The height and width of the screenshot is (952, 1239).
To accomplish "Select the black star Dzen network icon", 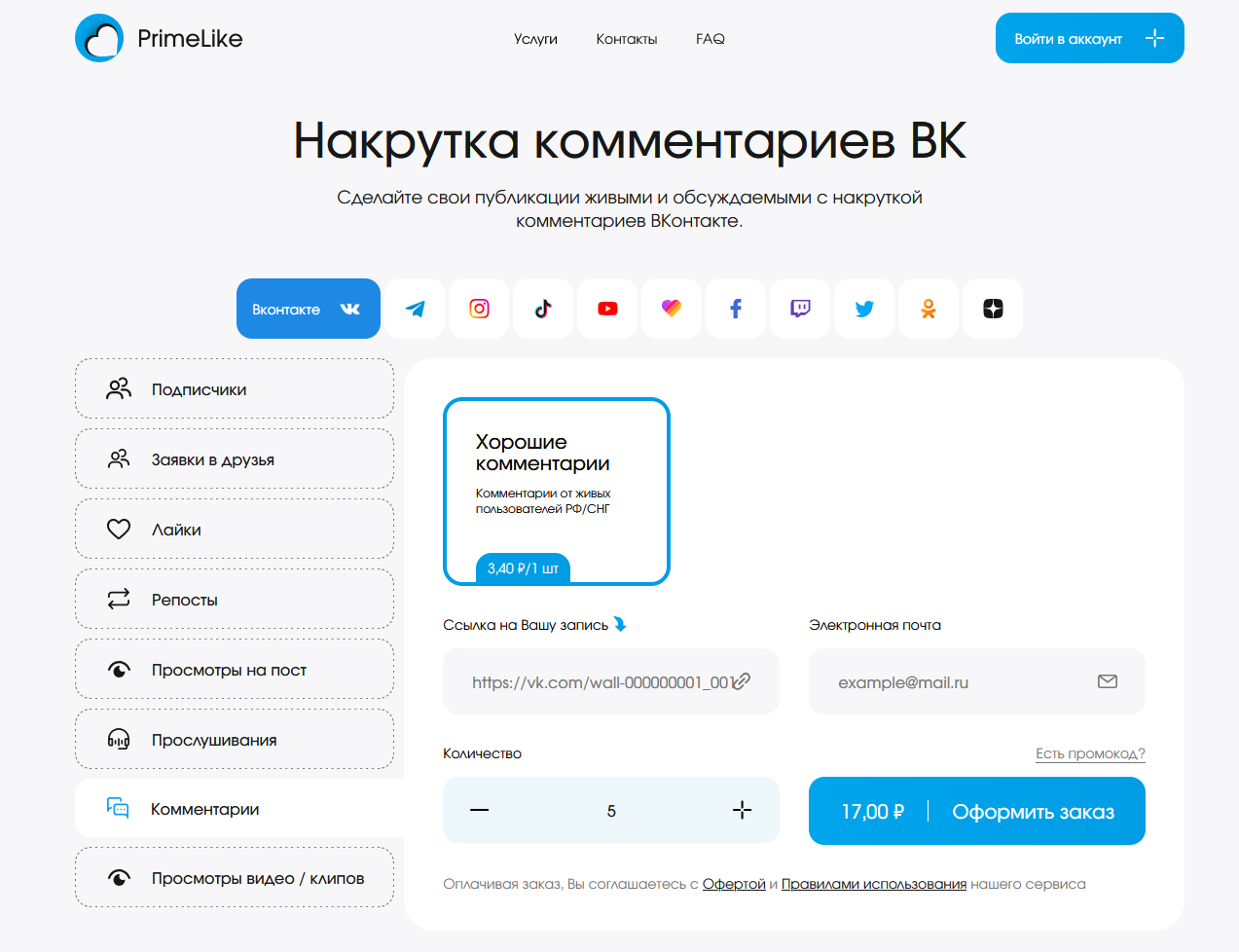I will click(993, 309).
